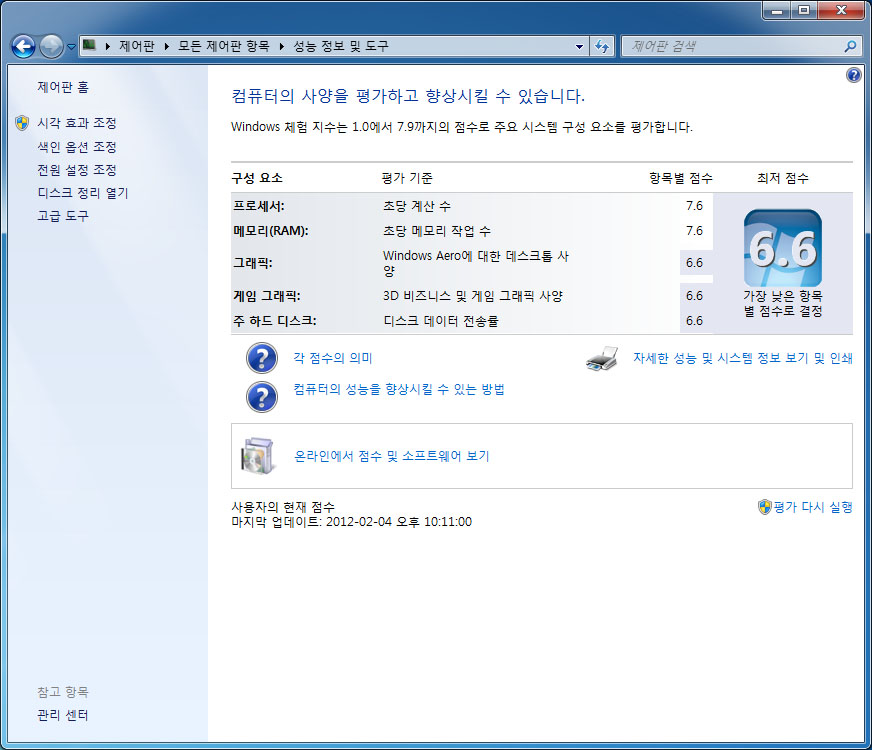Viewport: 872px width, 750px height.
Task: Click the 항목별 점수 column header
Action: tap(681, 178)
